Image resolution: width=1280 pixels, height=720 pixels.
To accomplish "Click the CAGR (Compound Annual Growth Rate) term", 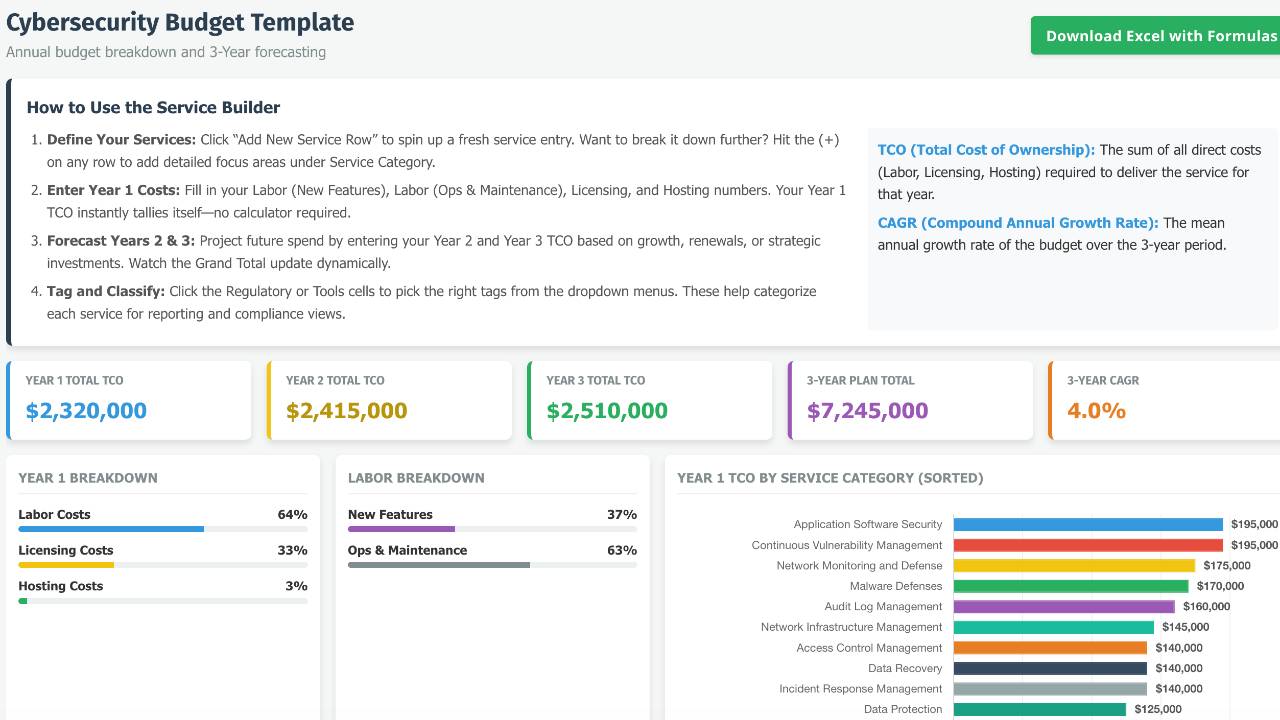I will [x=1018, y=223].
